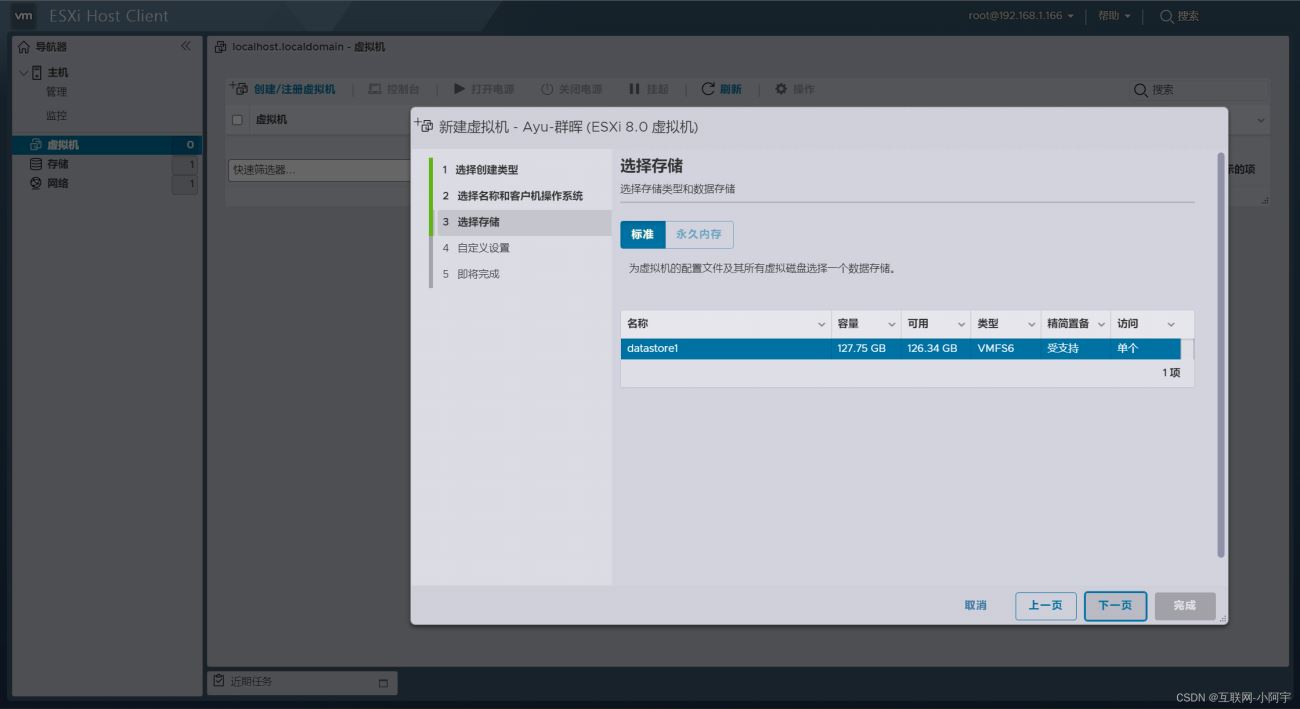
Task: Open the Type column dropdown arrow
Action: pyautogui.click(x=1032, y=325)
